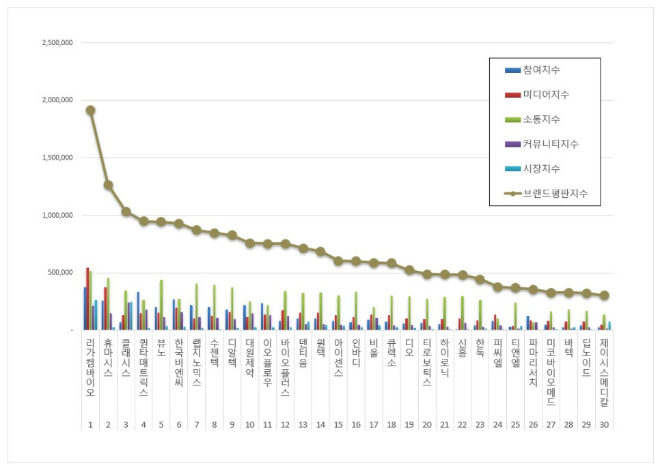Image resolution: width=660 pixels, height=470 pixels.
Task: Click the line marker for rank 2 휴마시스
Action: click(108, 185)
